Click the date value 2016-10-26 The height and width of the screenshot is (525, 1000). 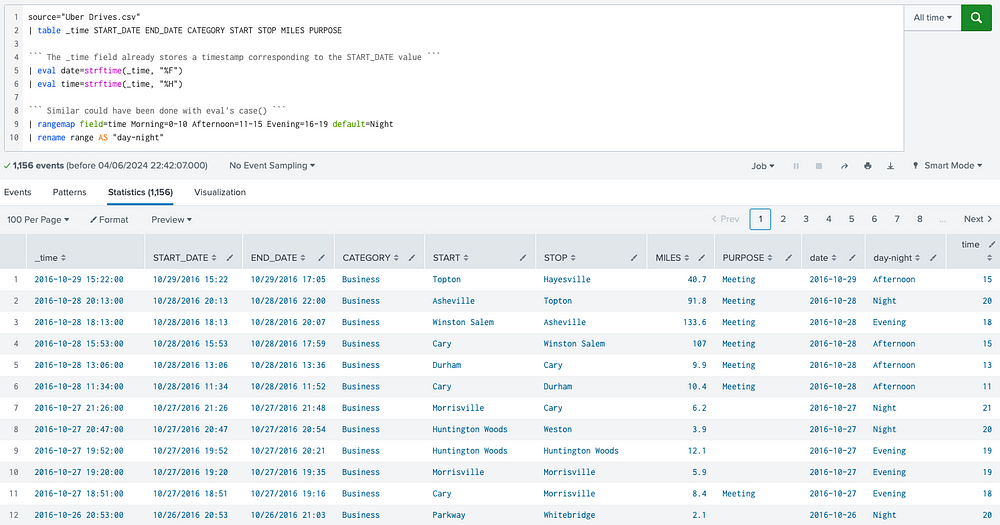pyautogui.click(x=833, y=515)
